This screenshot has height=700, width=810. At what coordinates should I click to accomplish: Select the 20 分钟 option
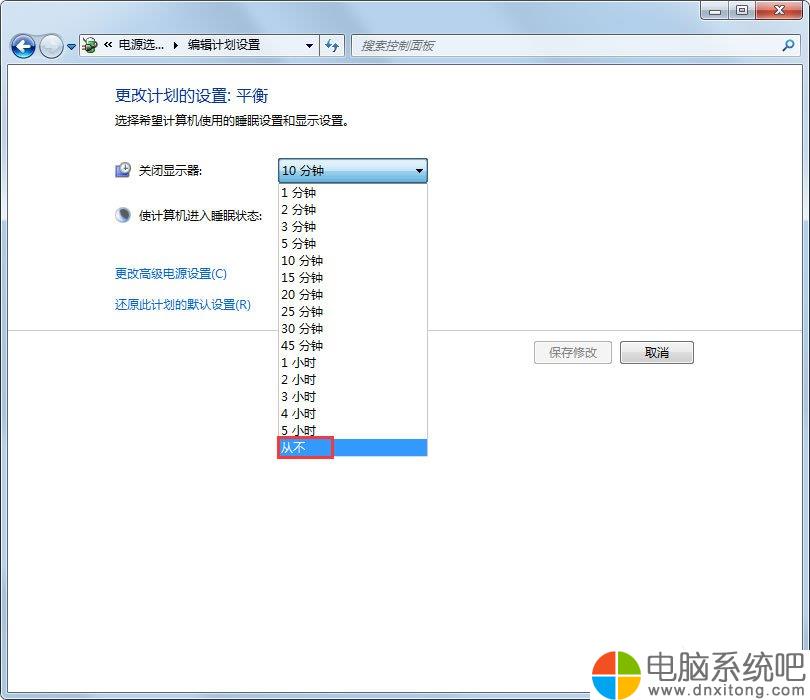click(x=353, y=295)
